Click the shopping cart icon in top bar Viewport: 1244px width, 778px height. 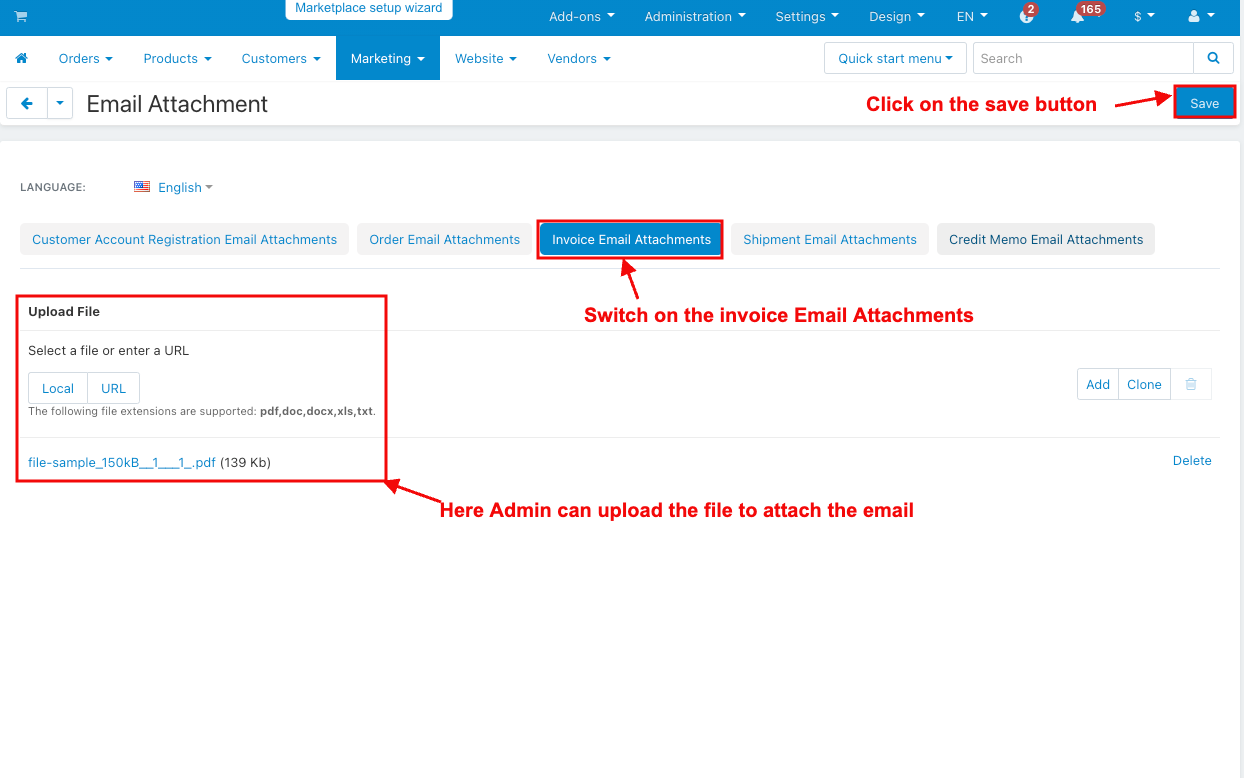(x=21, y=17)
